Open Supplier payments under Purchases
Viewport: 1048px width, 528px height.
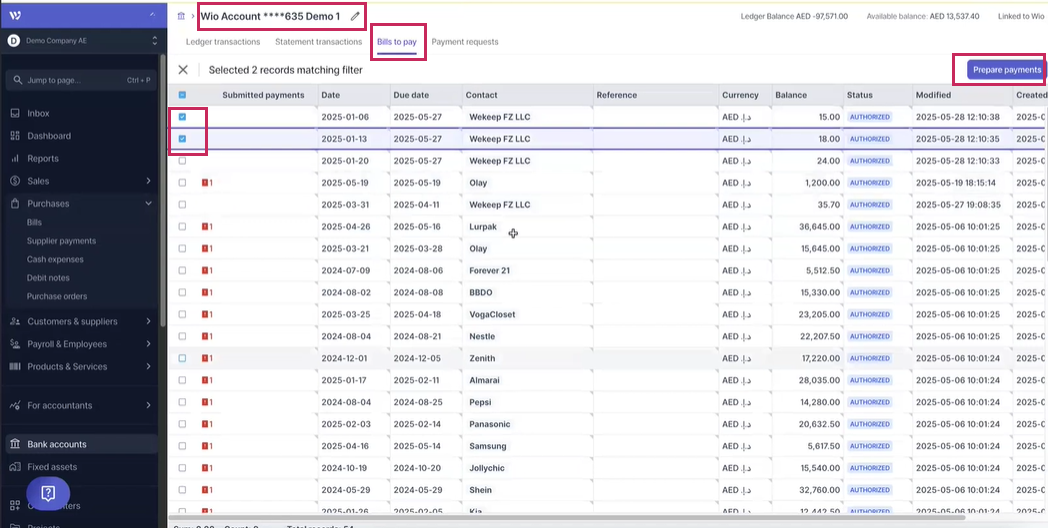click(61, 241)
